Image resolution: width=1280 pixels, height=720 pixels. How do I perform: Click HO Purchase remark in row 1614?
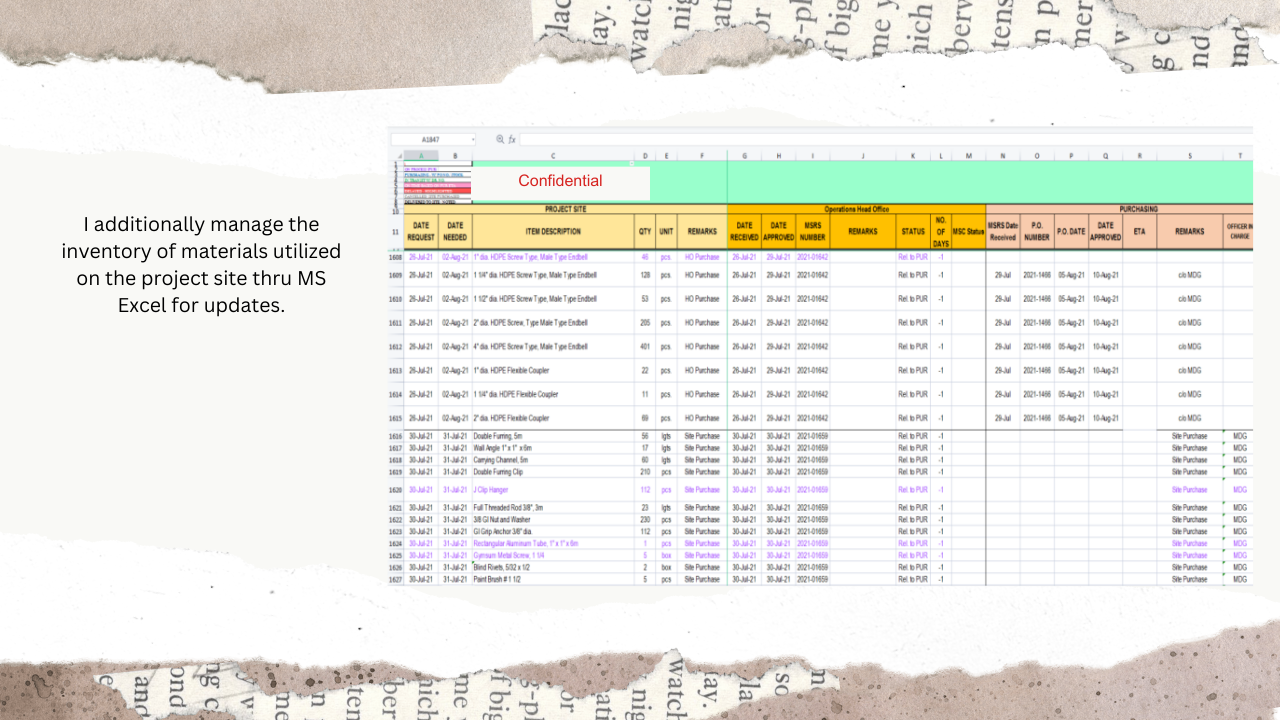(x=702, y=395)
